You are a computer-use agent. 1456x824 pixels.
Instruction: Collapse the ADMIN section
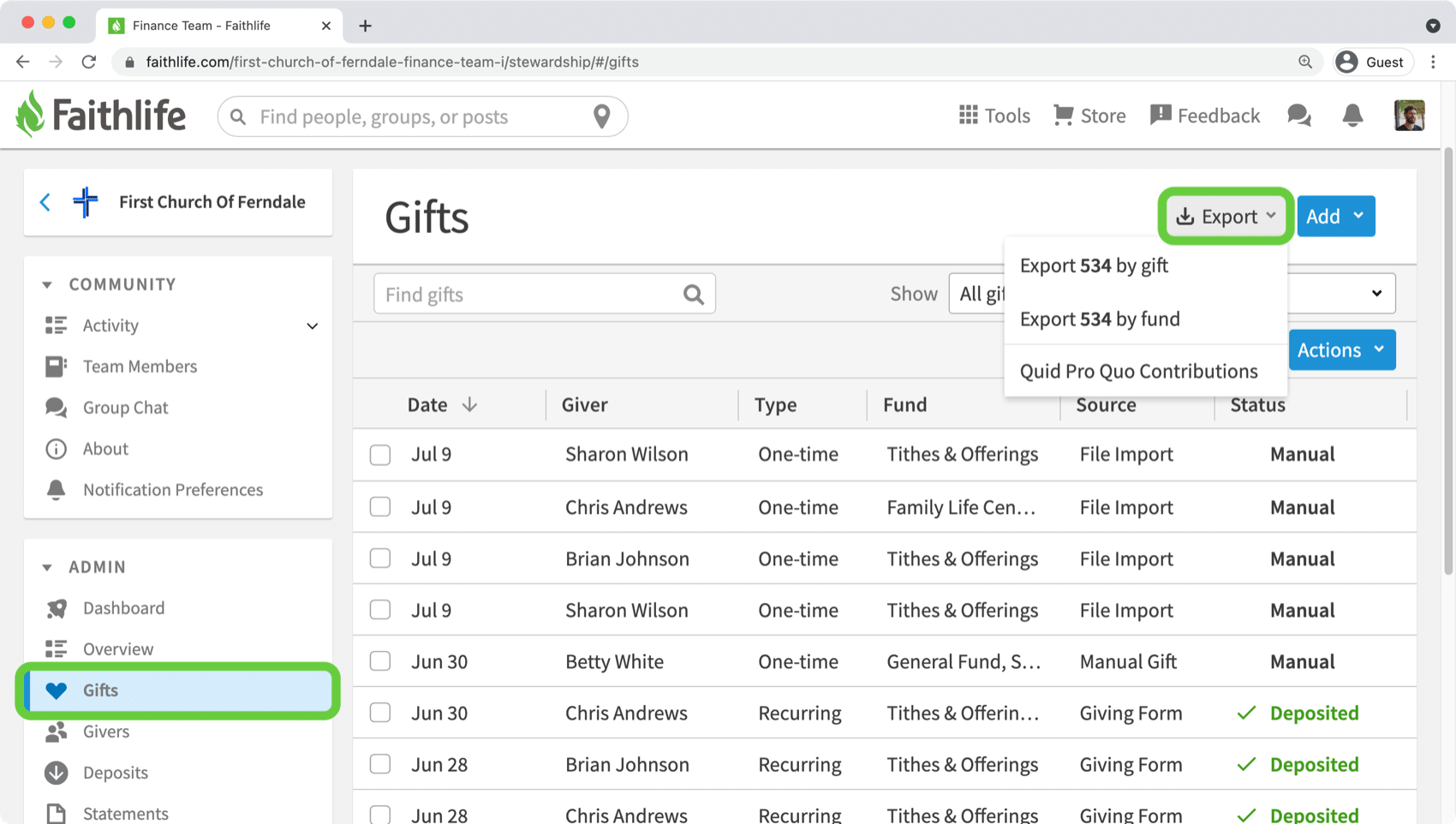(x=47, y=567)
